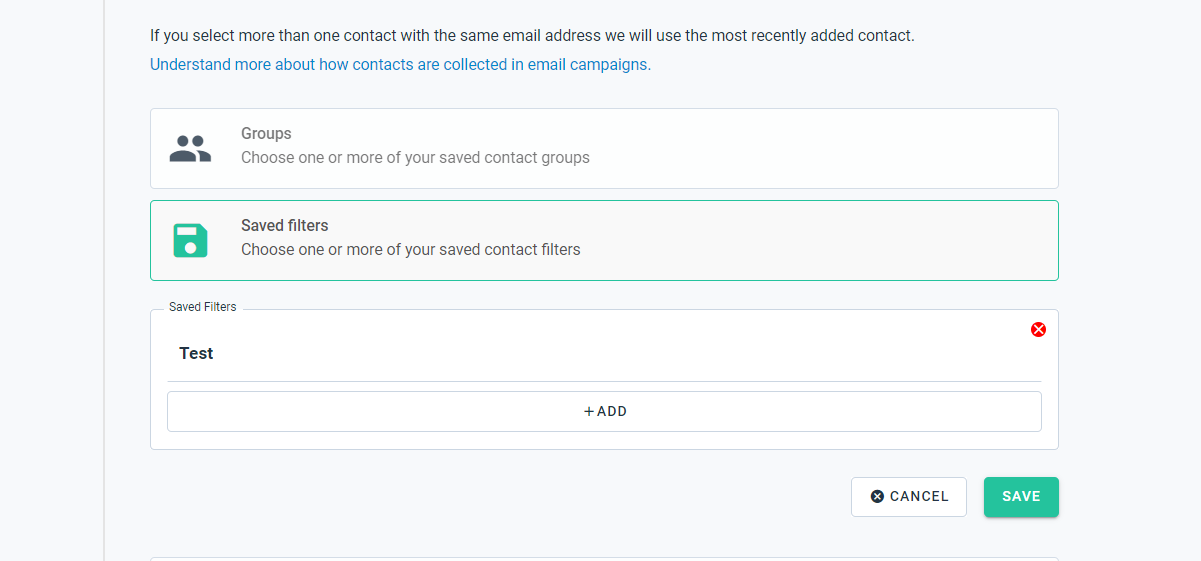The width and height of the screenshot is (1201, 561).
Task: Click the Saved Filters section label
Action: tap(203, 307)
